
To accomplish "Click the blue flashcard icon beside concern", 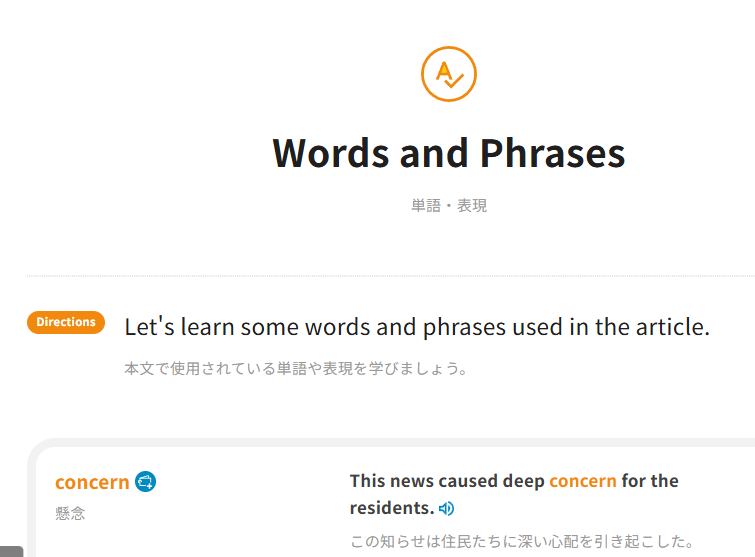I will [146, 482].
